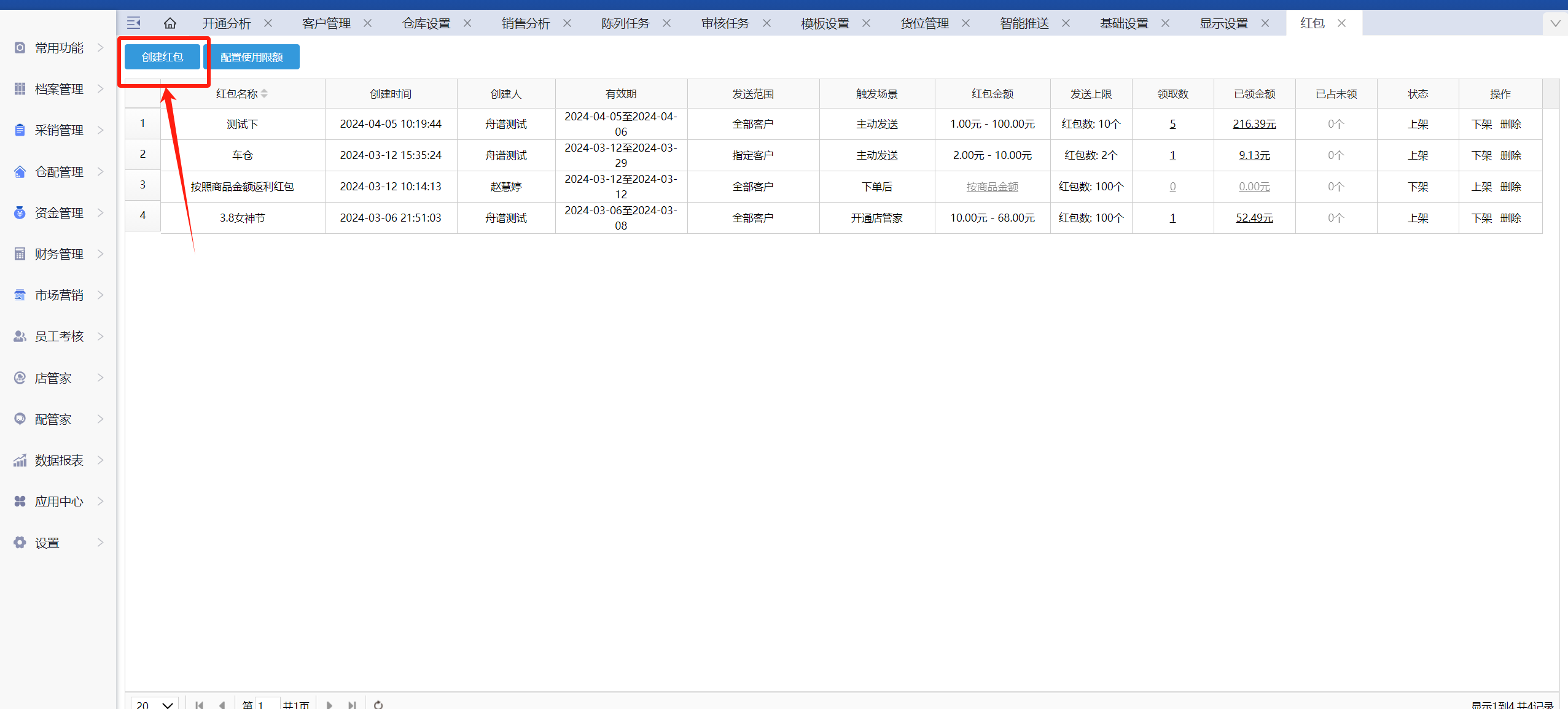Switch to the 货位管理 tab
The height and width of the screenshot is (709, 1568).
click(924, 23)
